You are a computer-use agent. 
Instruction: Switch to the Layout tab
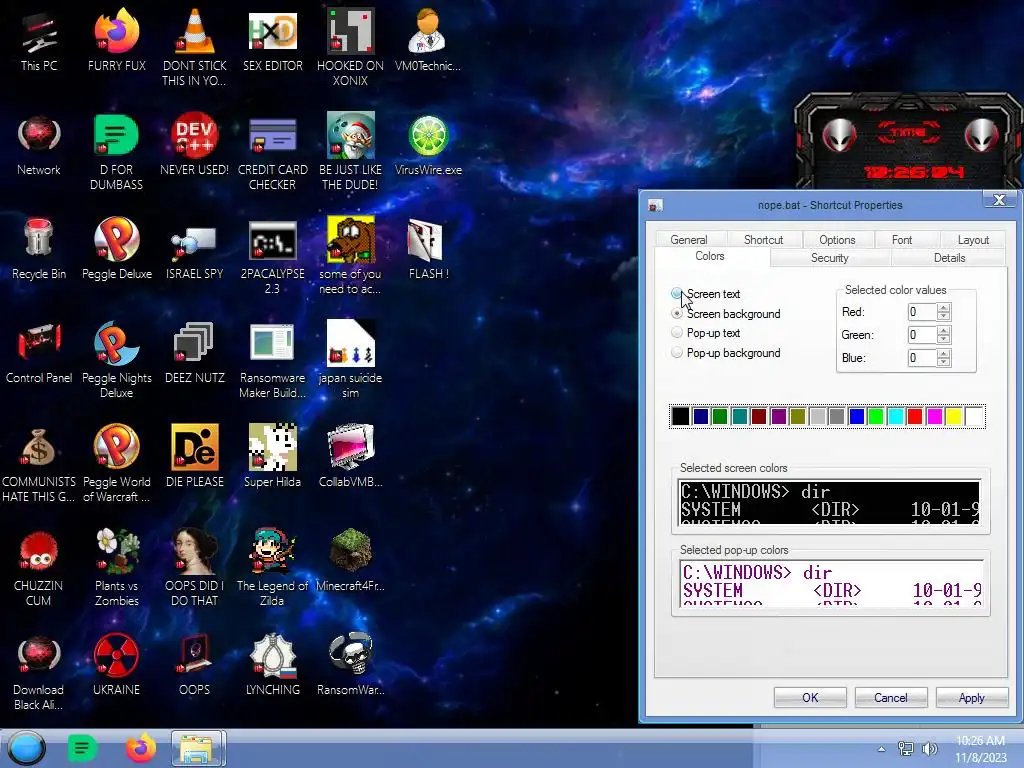pyautogui.click(x=973, y=240)
